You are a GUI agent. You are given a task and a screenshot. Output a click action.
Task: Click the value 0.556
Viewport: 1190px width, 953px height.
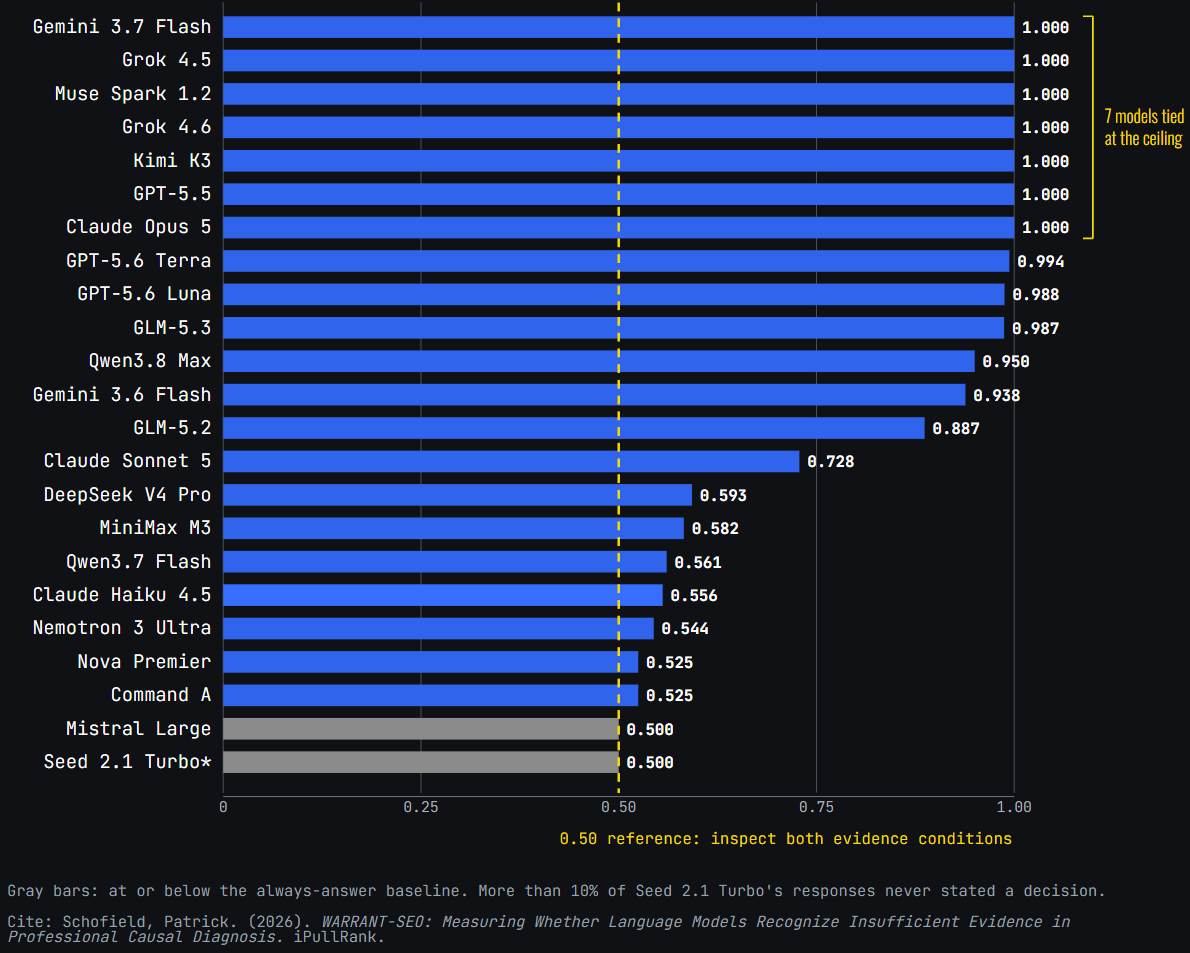694,596
